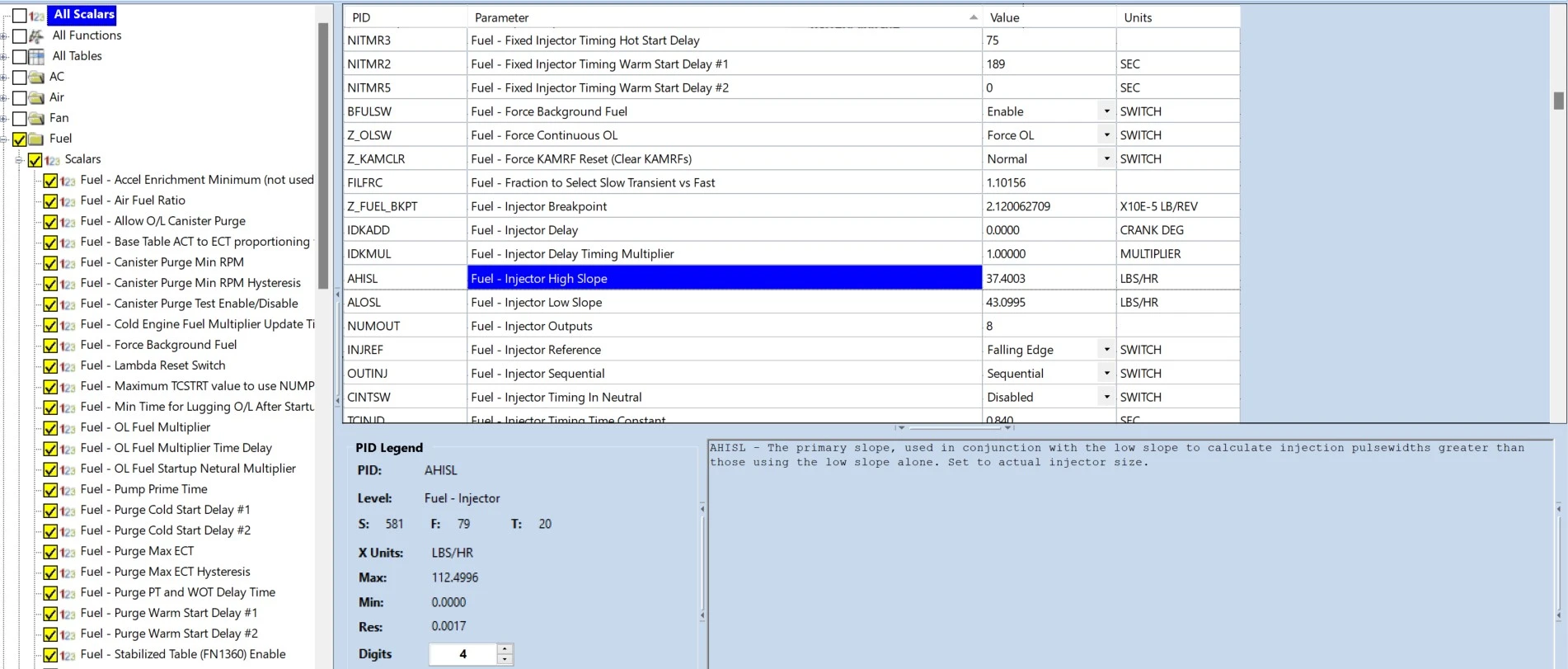
Task: Select Fuel - Air Fuel Ratio in tree
Action: click(x=133, y=200)
